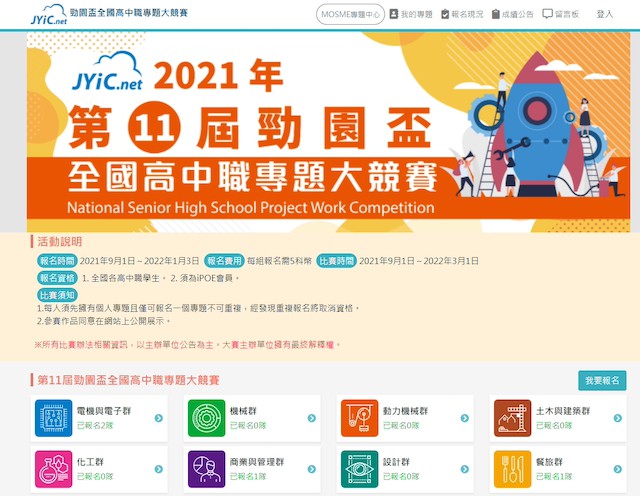The image size is (640, 496).
Task: Click the 比賽時間 label badge
Action: coord(336,261)
